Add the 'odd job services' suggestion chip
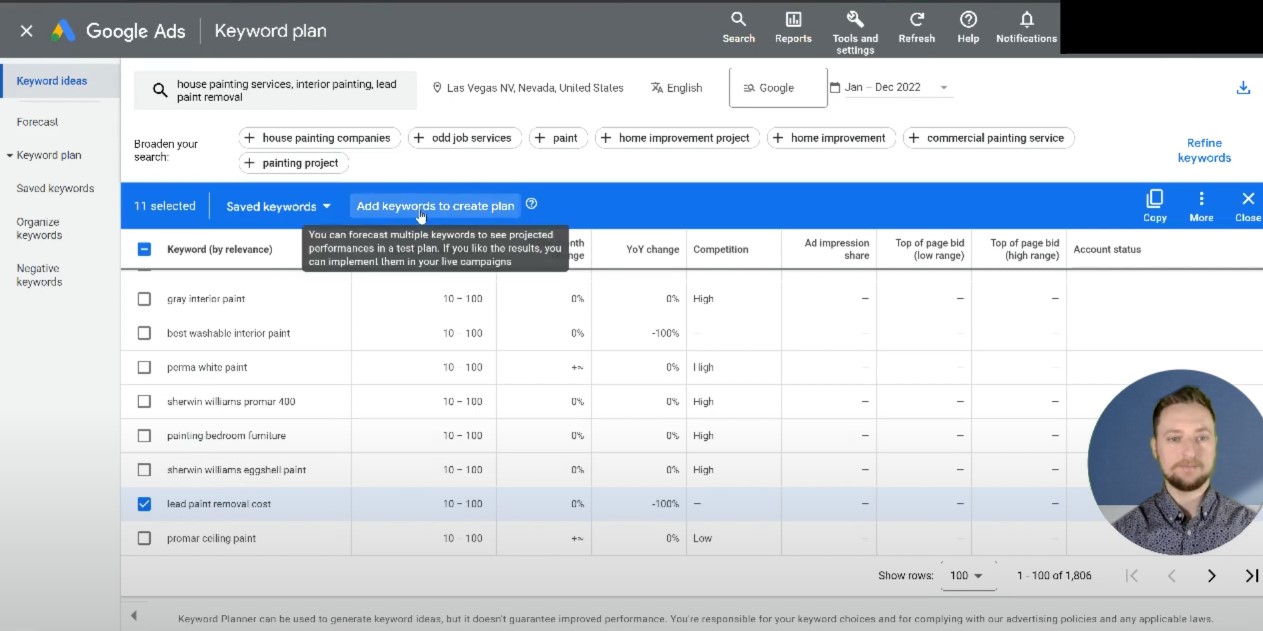Image resolution: width=1263 pixels, height=631 pixels. click(465, 138)
